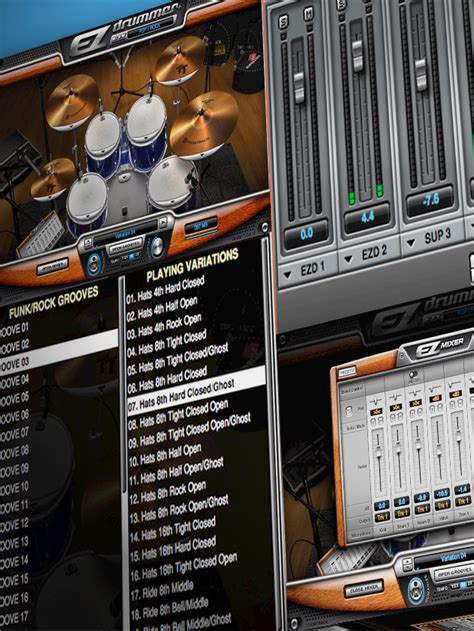The width and height of the screenshot is (474, 631).
Task: Hit the top right crash cymbal
Action: (x=180, y=60)
